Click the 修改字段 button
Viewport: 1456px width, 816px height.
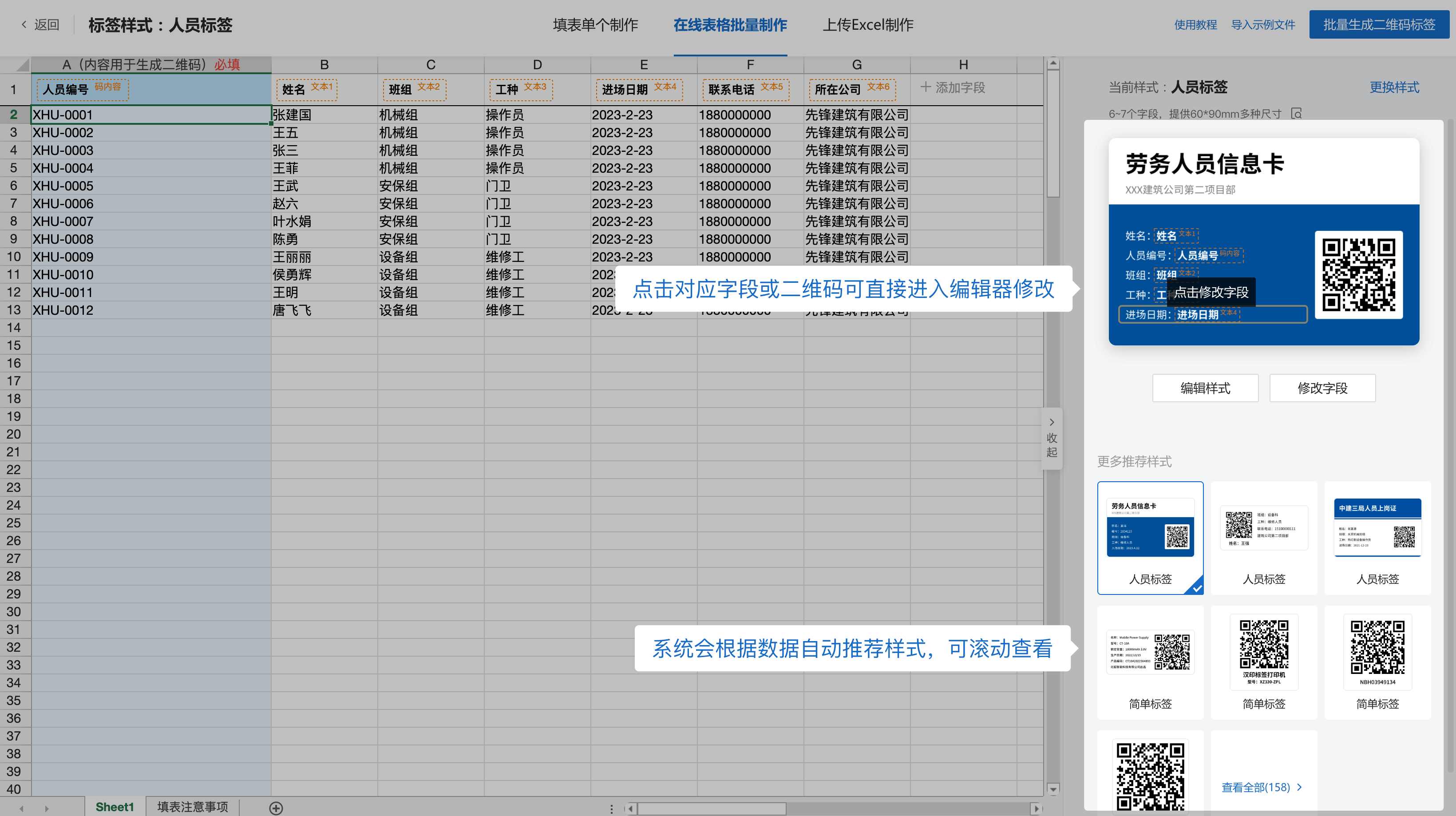tap(1322, 388)
